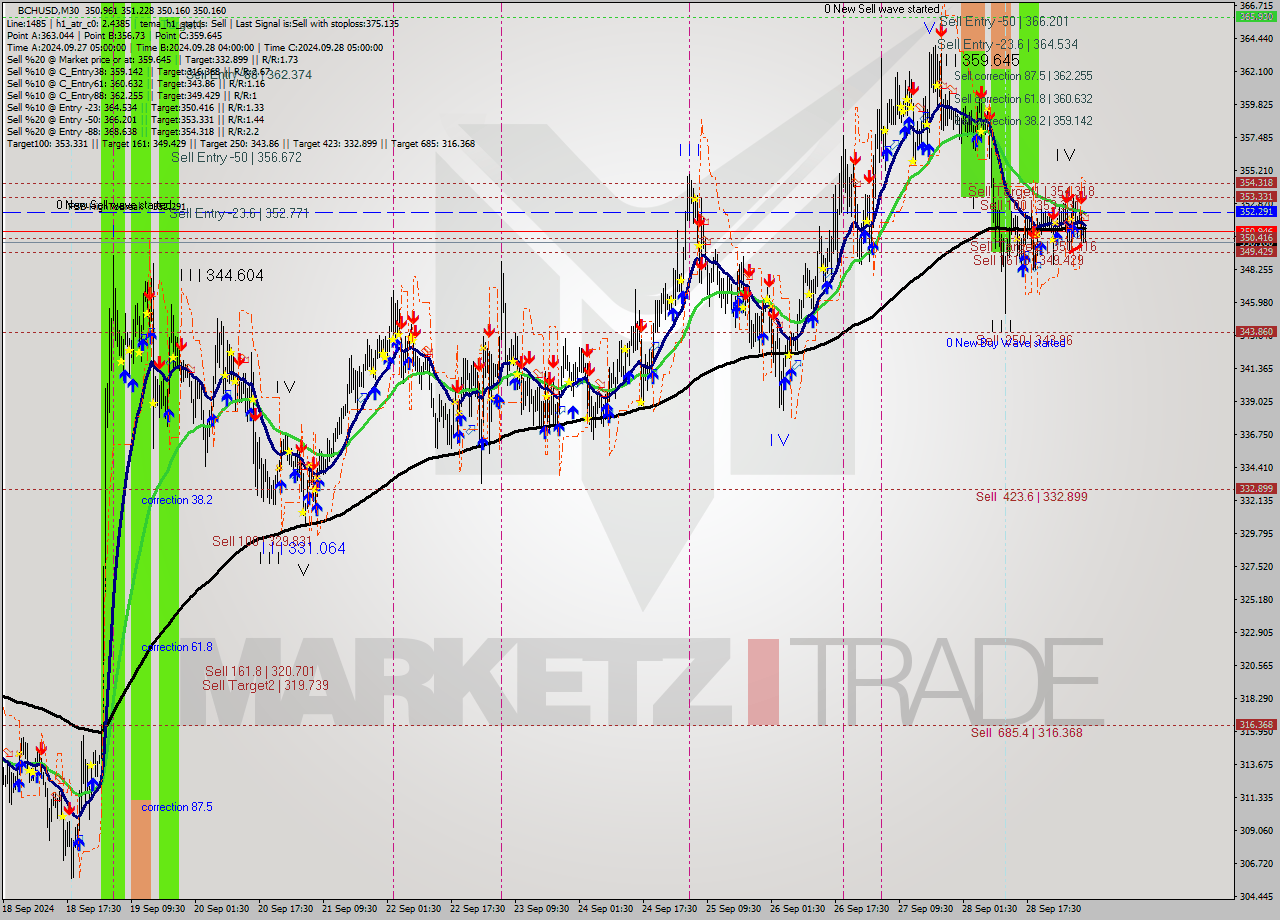Click the '27 Sep 09:30' time label
The height and width of the screenshot is (920, 1280).
(x=925, y=909)
